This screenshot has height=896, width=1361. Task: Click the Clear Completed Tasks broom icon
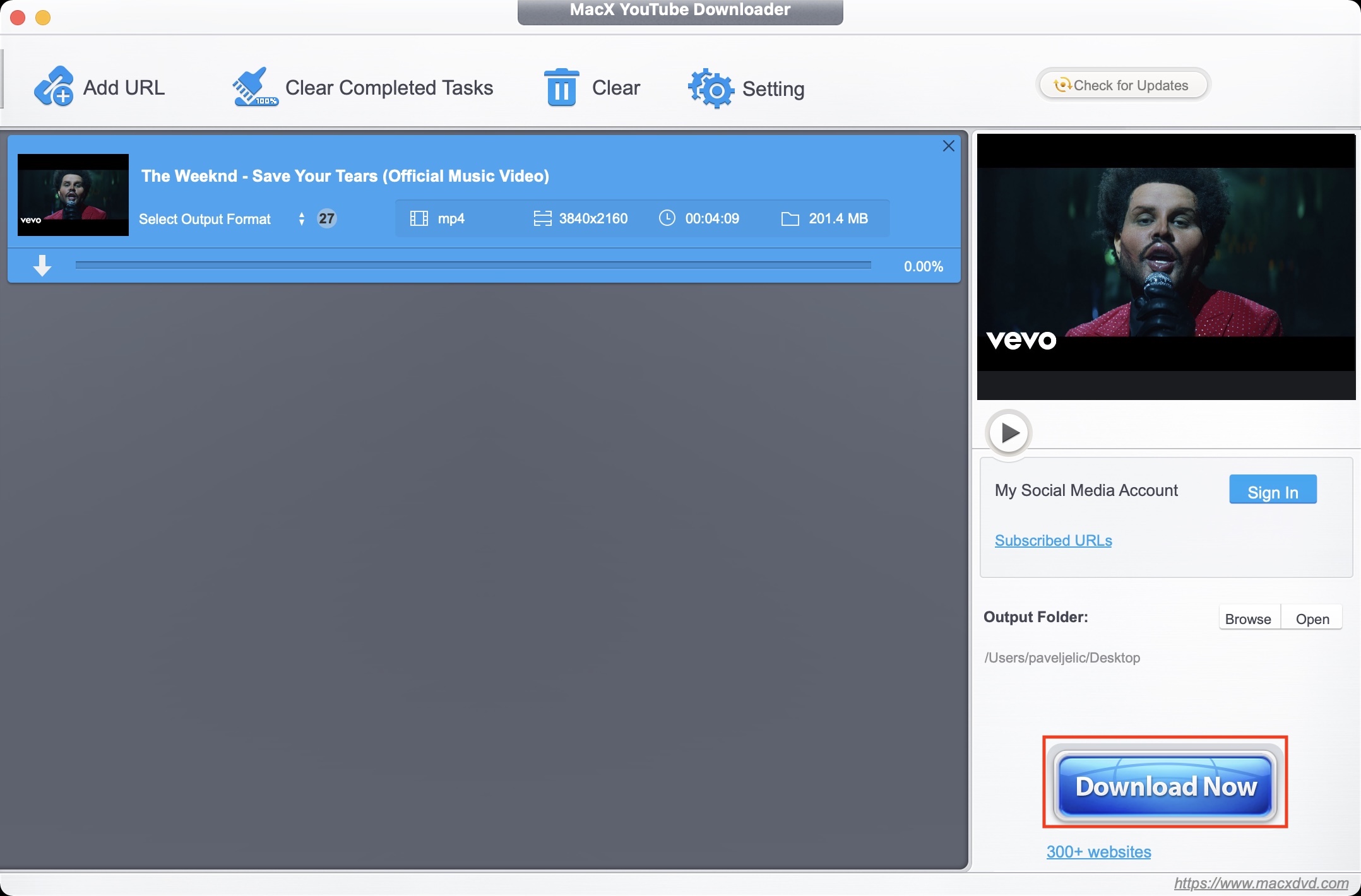click(254, 86)
